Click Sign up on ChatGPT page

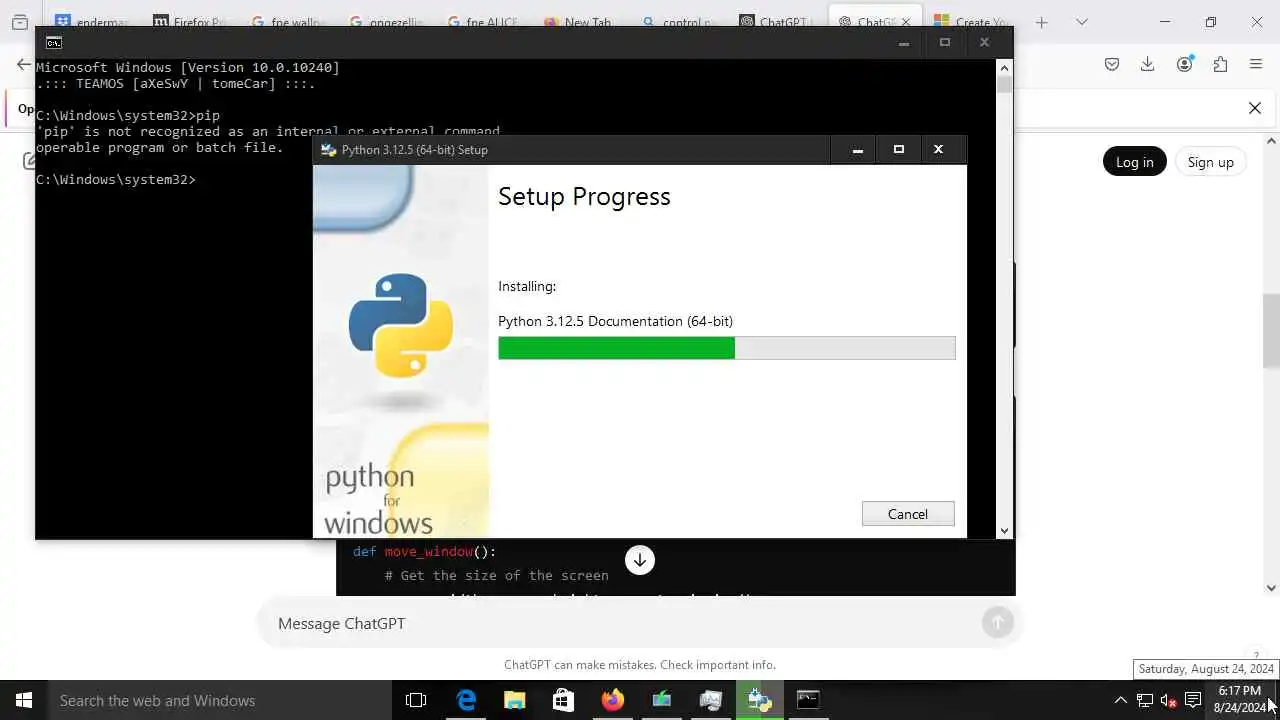click(x=1210, y=162)
